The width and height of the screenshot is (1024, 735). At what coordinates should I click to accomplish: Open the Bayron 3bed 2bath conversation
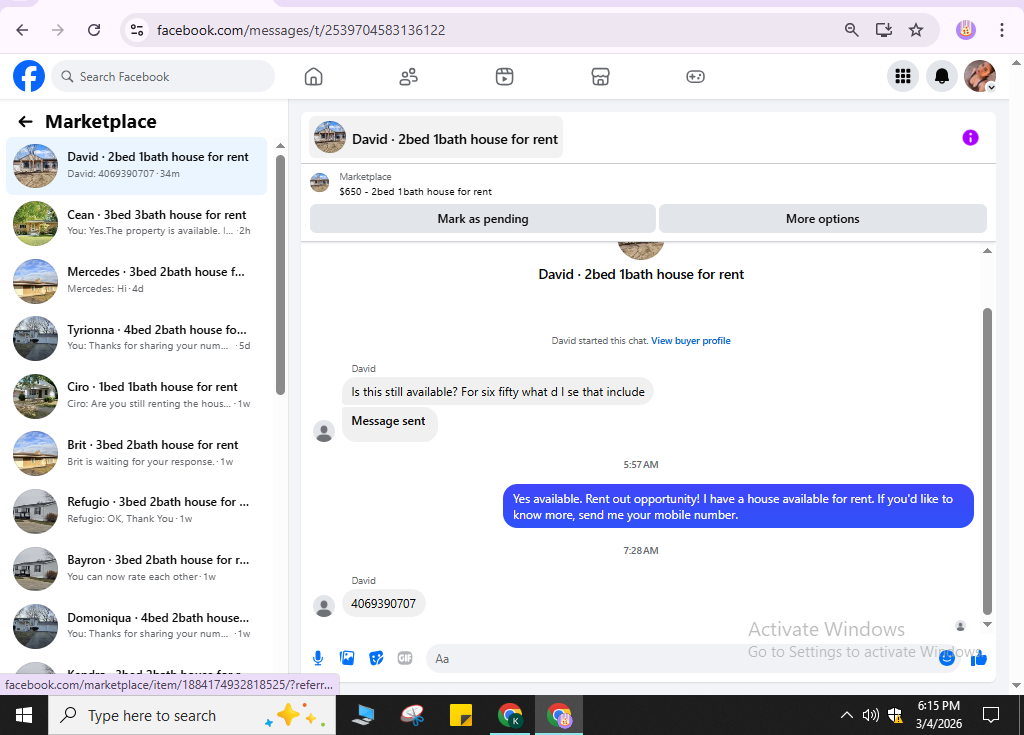[x=136, y=568]
